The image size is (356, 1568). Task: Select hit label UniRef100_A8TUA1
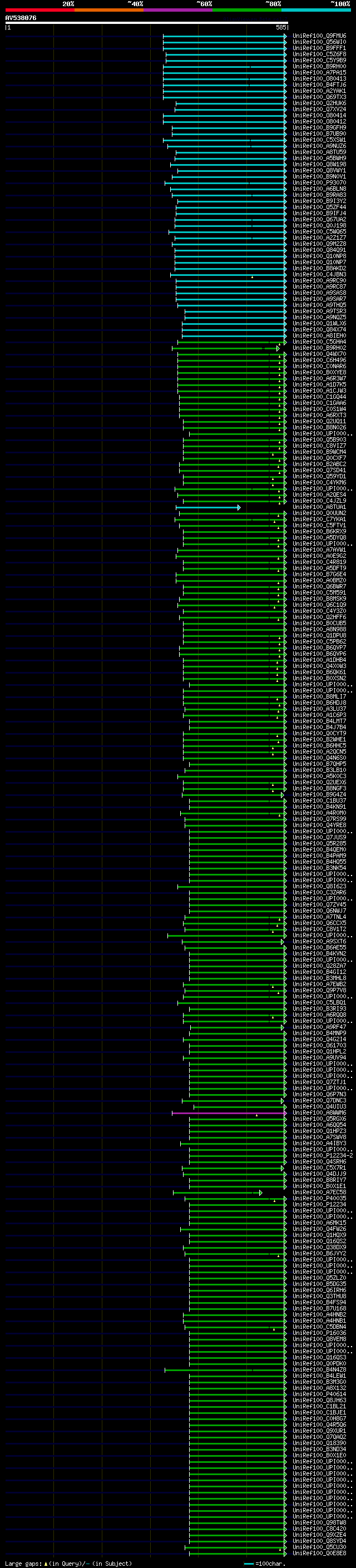[319, 507]
